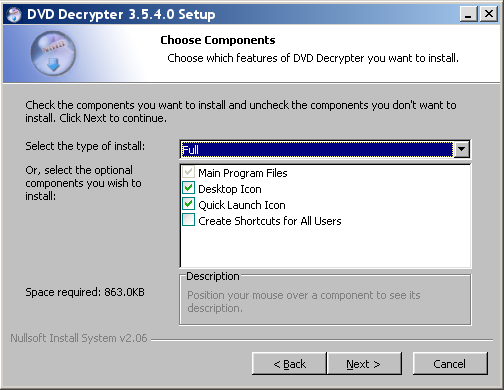Click the DVD Decrypter Setup title bar

[x=333, y=14]
